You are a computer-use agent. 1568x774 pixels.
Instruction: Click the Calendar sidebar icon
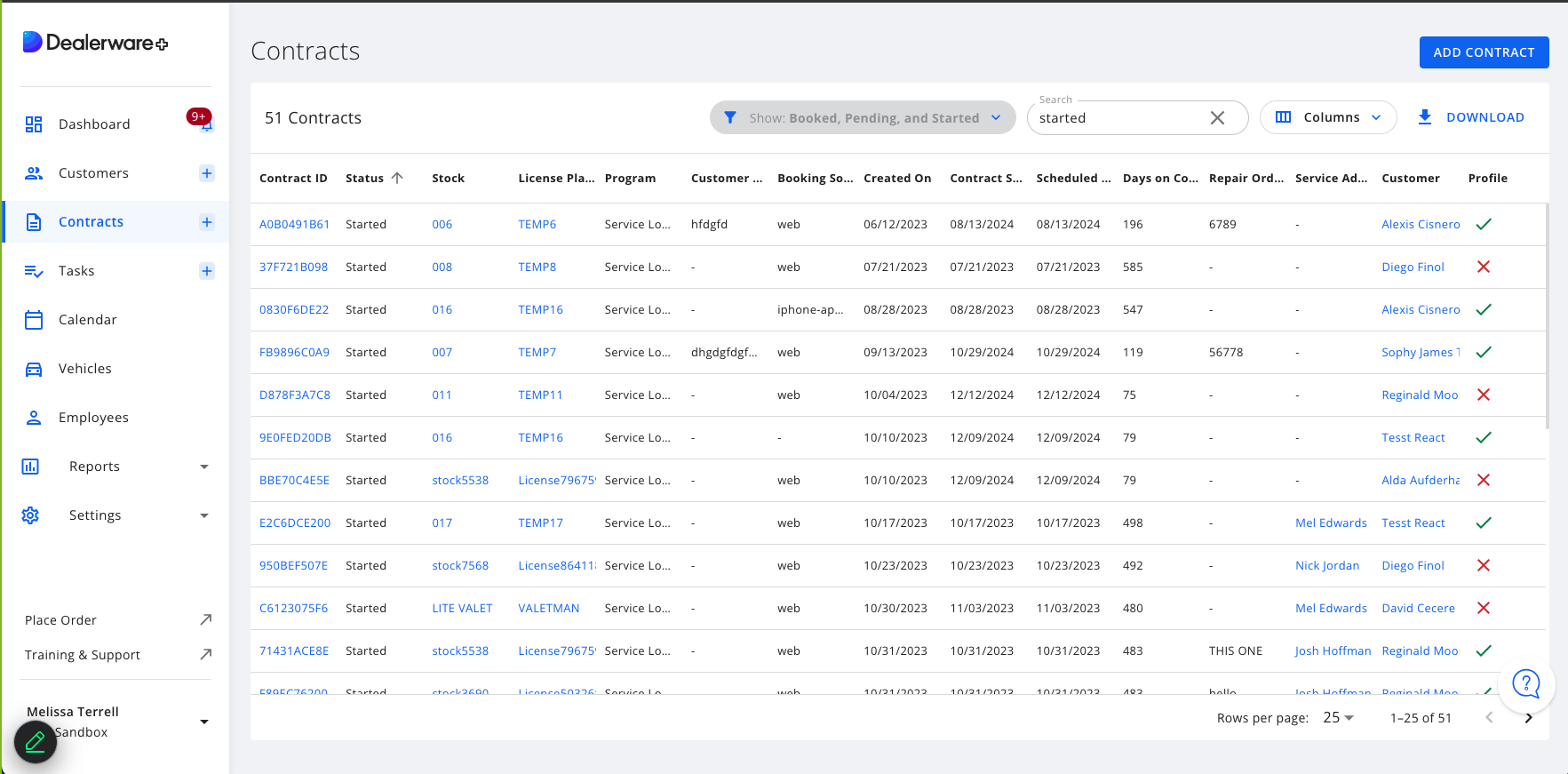click(34, 320)
